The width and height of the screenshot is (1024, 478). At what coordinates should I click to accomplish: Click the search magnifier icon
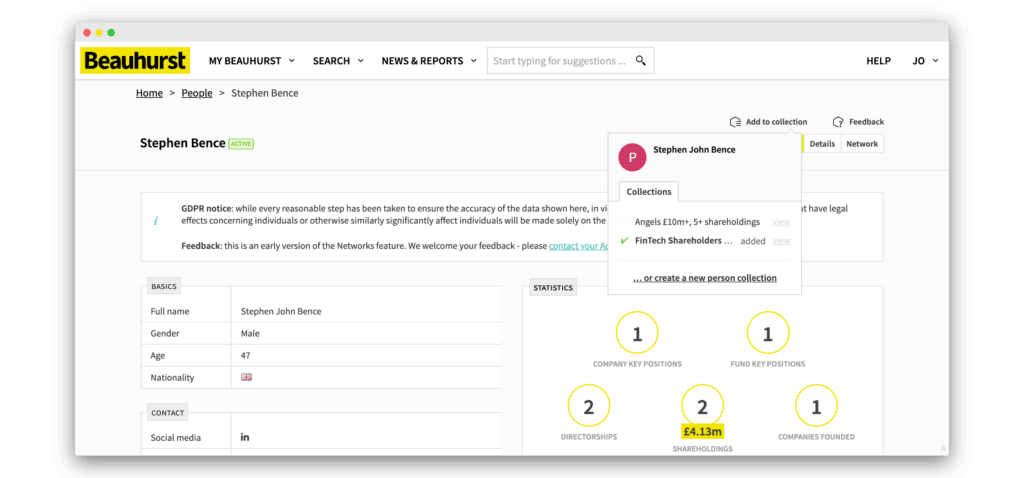pyautogui.click(x=641, y=61)
